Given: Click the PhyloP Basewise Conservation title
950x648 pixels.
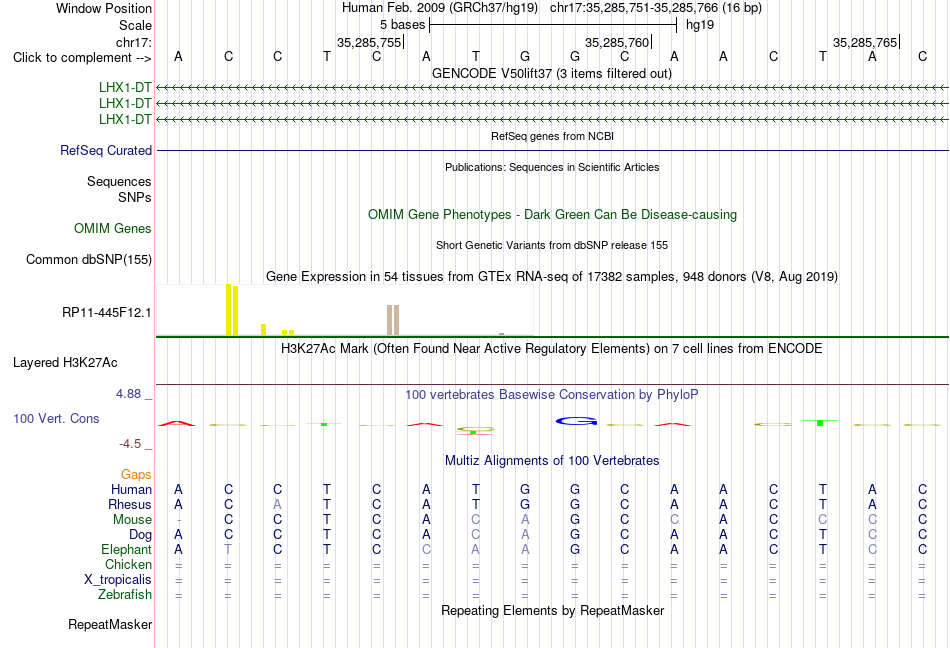Looking at the screenshot, I should [552, 395].
